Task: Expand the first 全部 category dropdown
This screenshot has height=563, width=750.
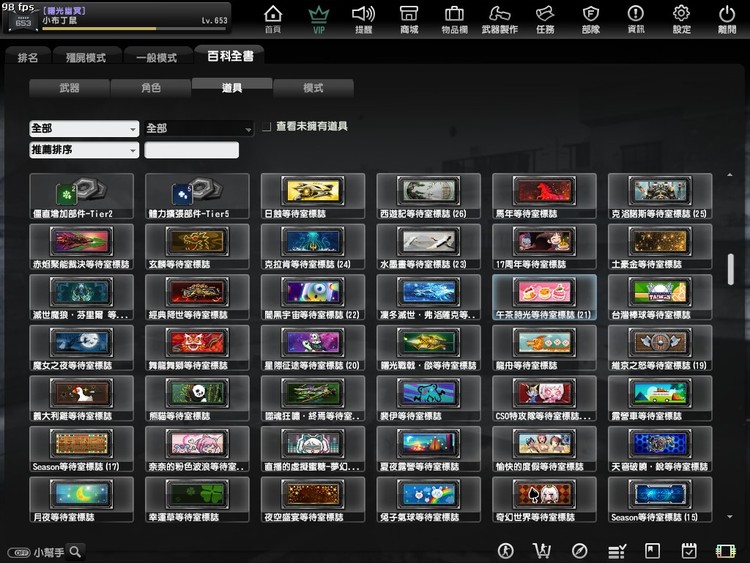Action: click(x=84, y=129)
